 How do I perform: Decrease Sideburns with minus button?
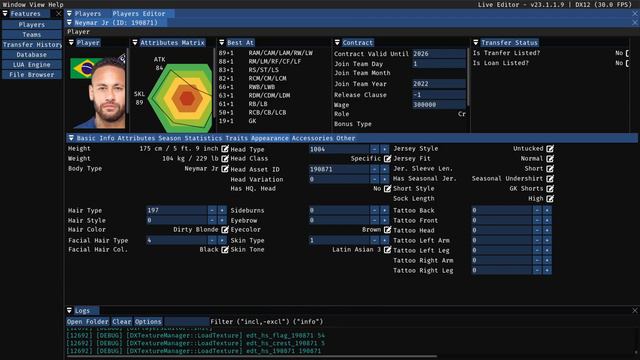374,210
